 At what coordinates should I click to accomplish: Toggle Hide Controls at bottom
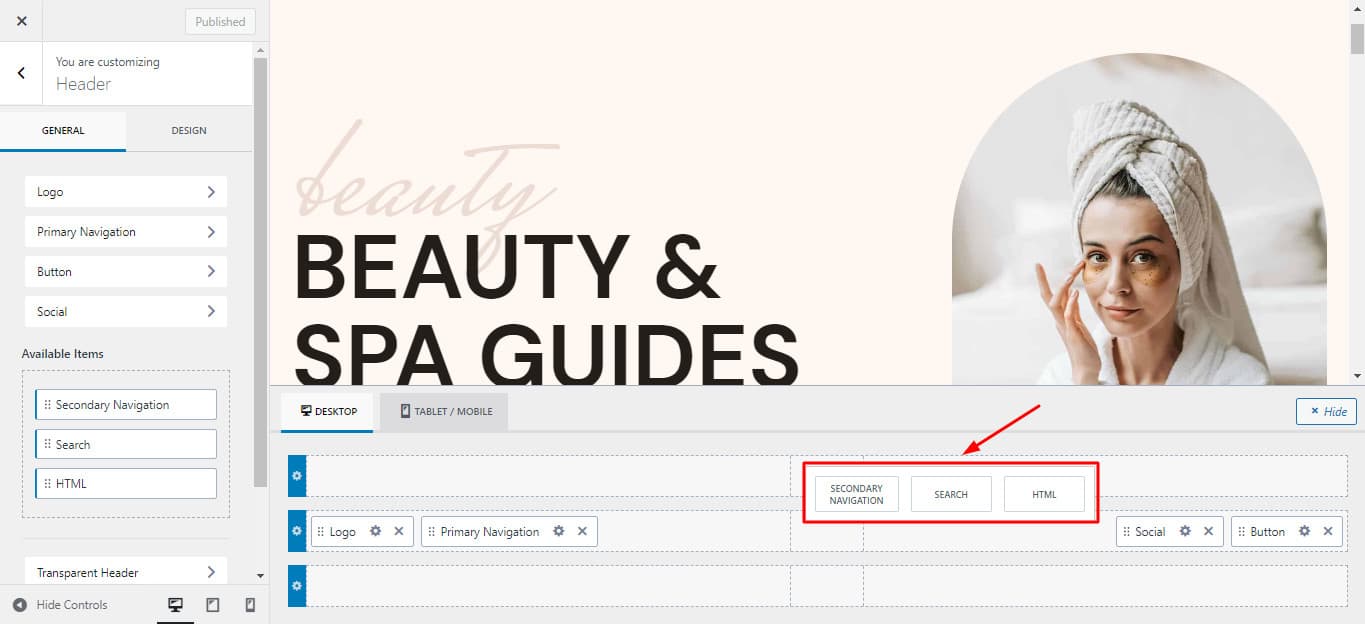tap(60, 605)
